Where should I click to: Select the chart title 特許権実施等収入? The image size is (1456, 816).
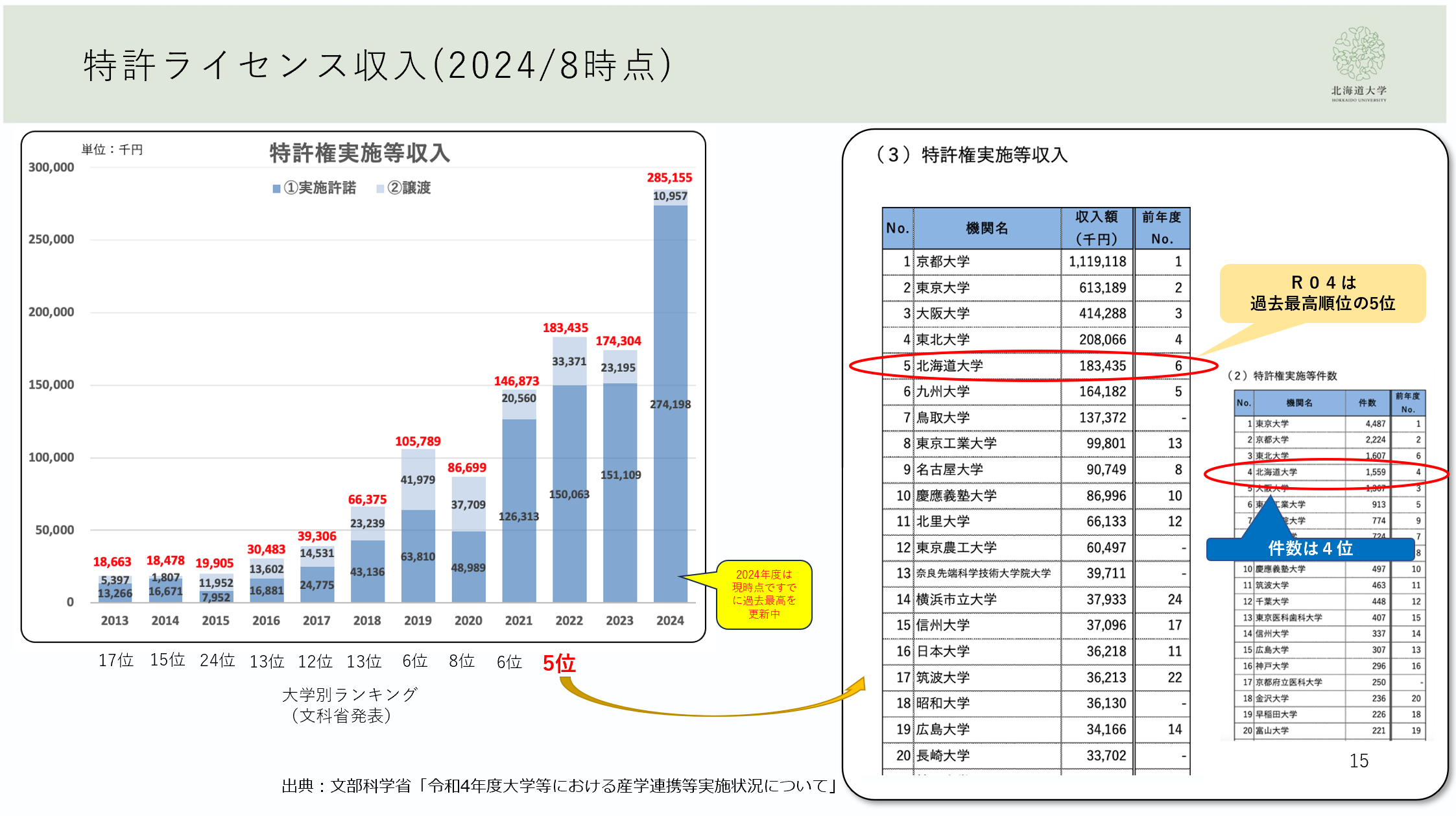click(x=359, y=153)
